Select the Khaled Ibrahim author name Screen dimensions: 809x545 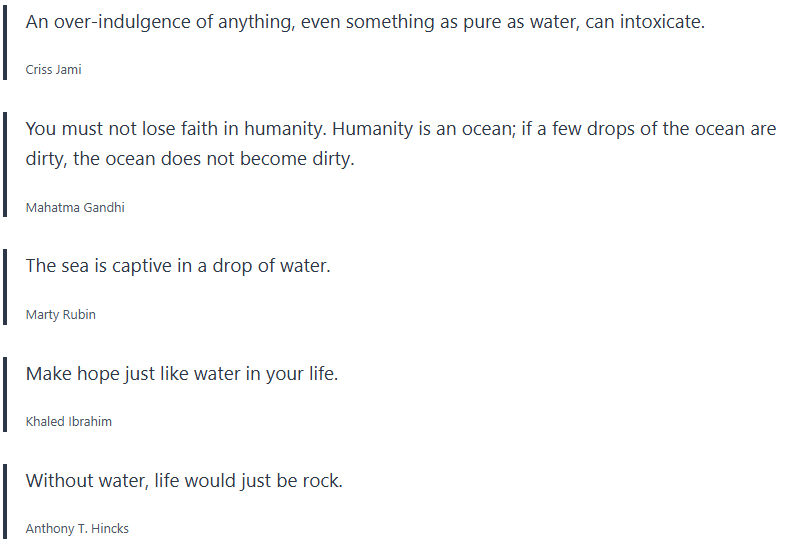click(x=68, y=422)
